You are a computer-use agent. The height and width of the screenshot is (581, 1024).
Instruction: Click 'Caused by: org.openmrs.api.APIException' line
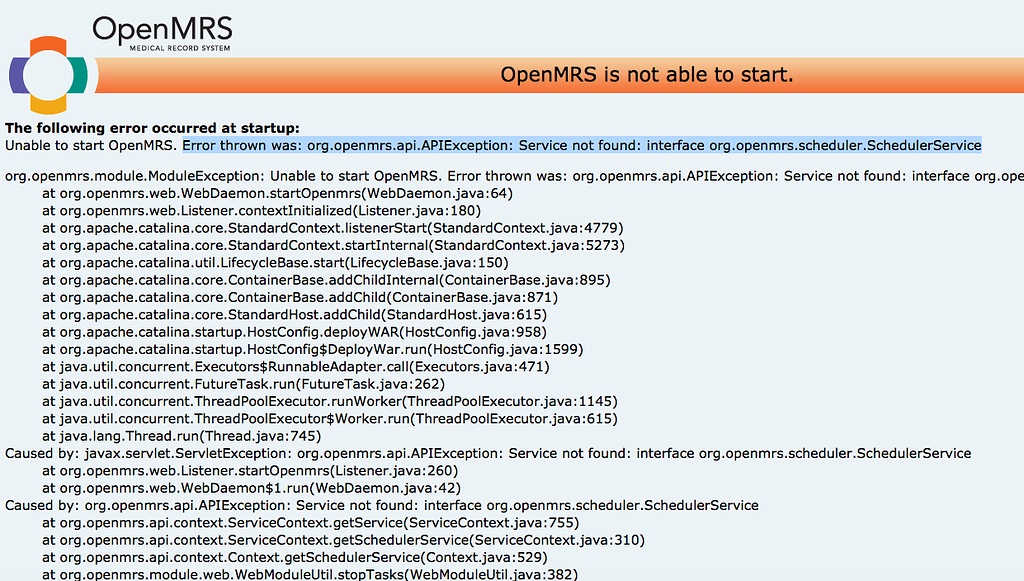(x=382, y=505)
